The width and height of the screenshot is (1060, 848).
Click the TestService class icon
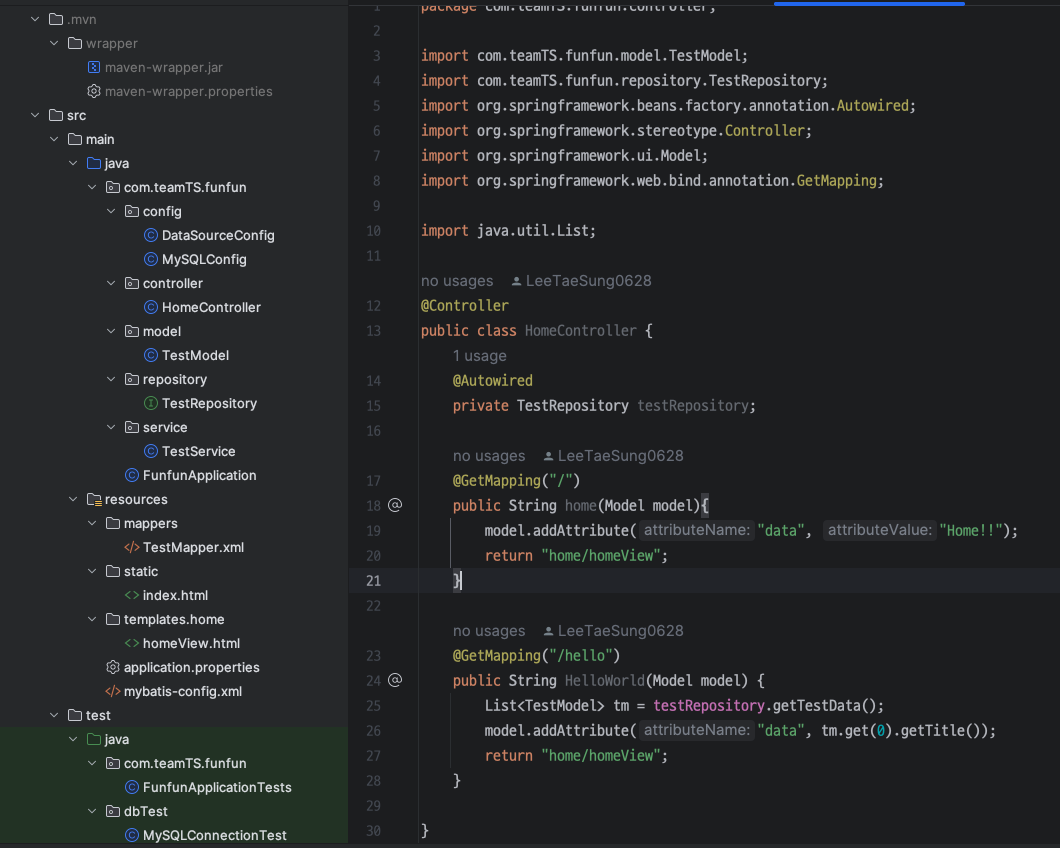151,451
